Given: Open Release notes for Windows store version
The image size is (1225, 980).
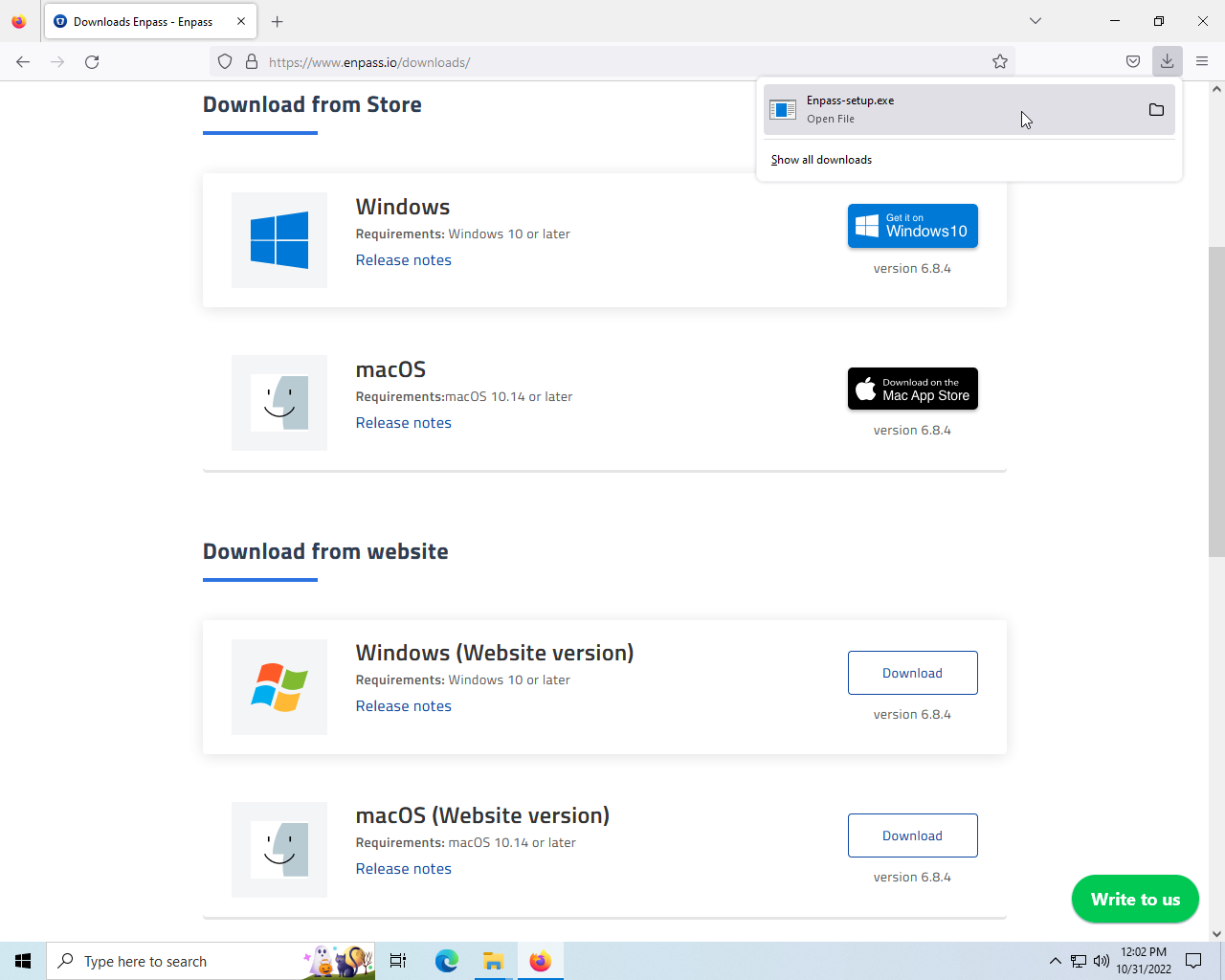Looking at the screenshot, I should point(404,260).
